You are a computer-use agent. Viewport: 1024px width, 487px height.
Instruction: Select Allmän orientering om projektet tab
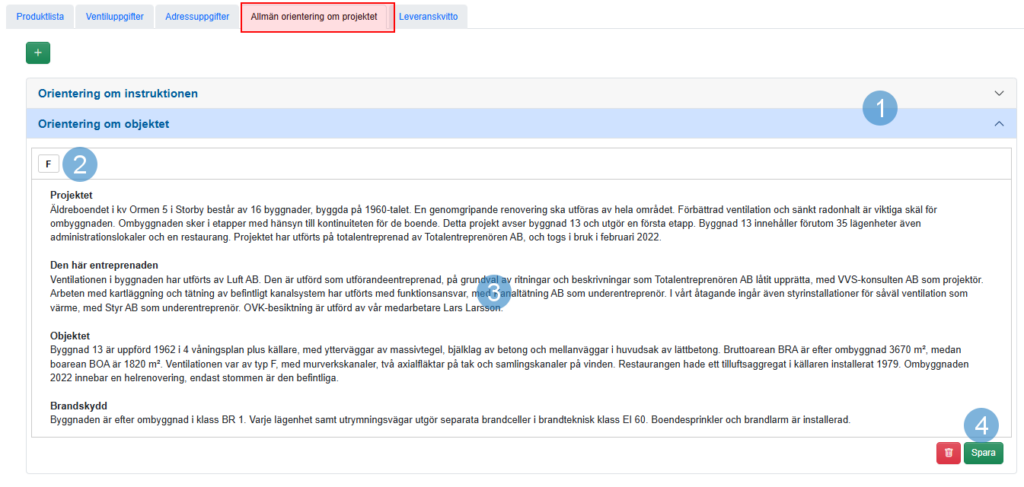[x=317, y=17]
